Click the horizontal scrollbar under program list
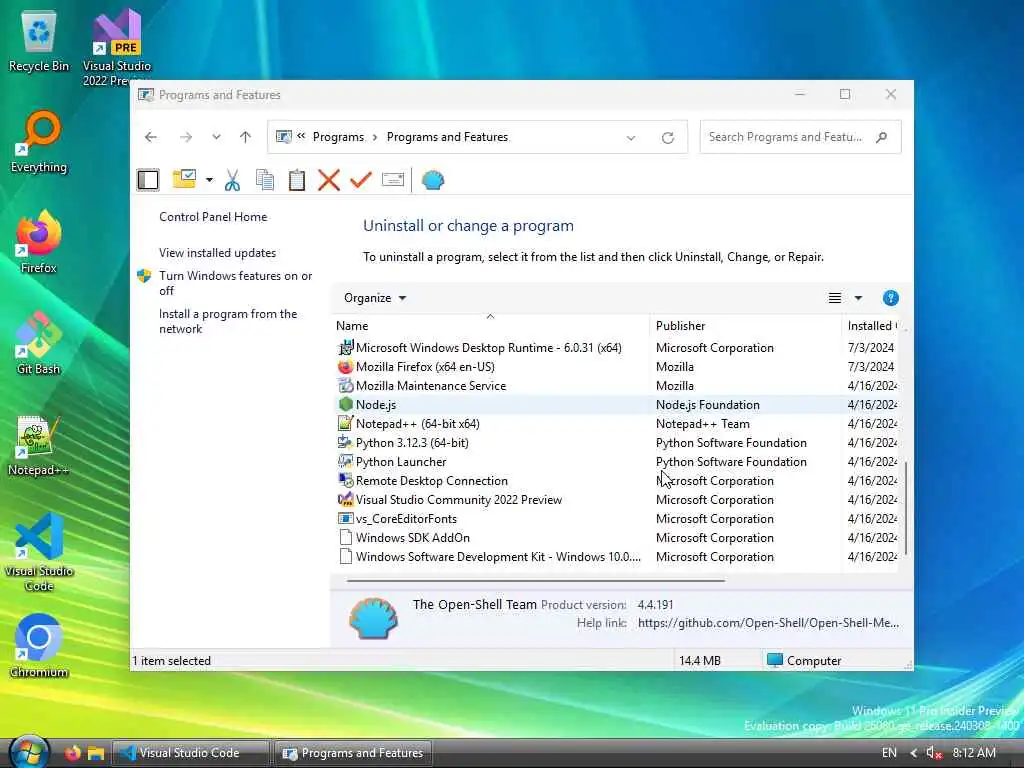The image size is (1024, 768). pos(536,580)
